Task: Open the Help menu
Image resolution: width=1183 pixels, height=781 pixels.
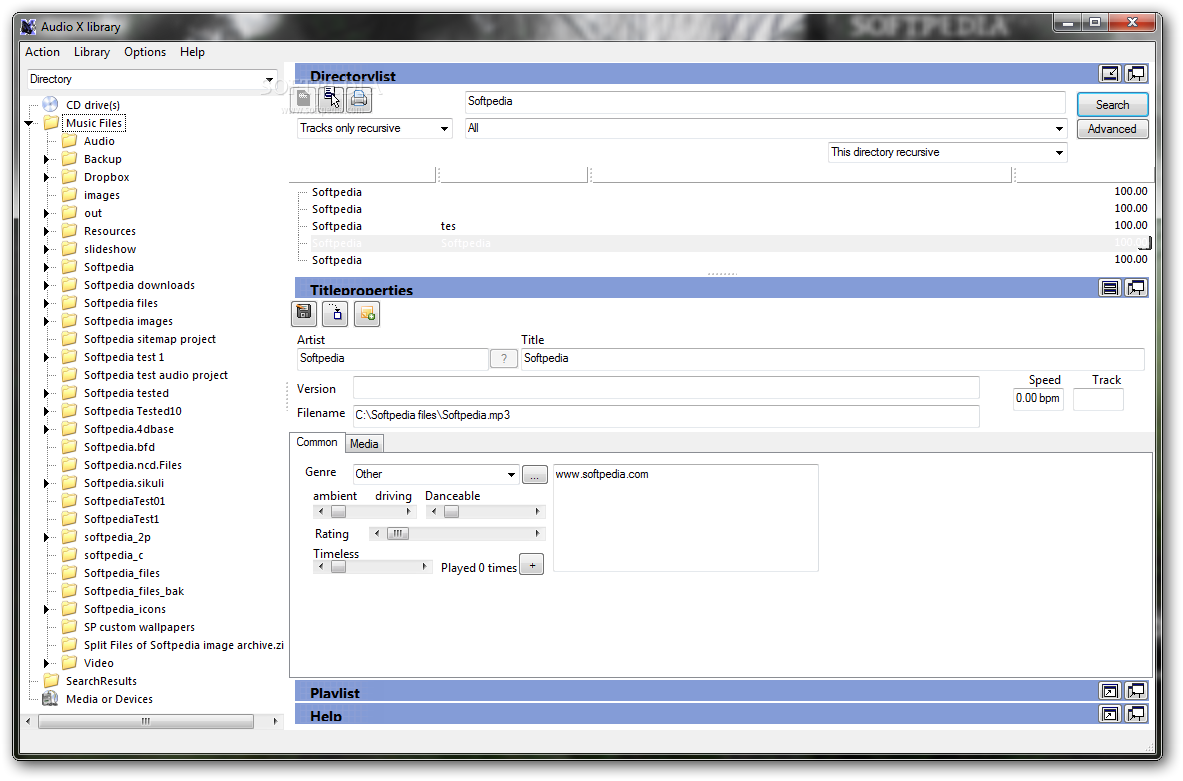Action: pyautogui.click(x=192, y=51)
